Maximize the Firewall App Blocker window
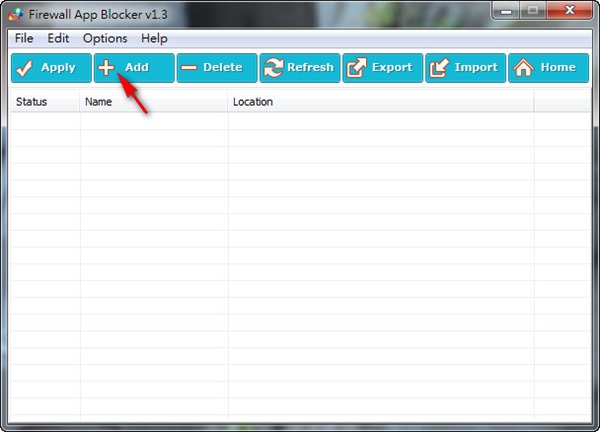Screen dimensions: 600x432 533,11
